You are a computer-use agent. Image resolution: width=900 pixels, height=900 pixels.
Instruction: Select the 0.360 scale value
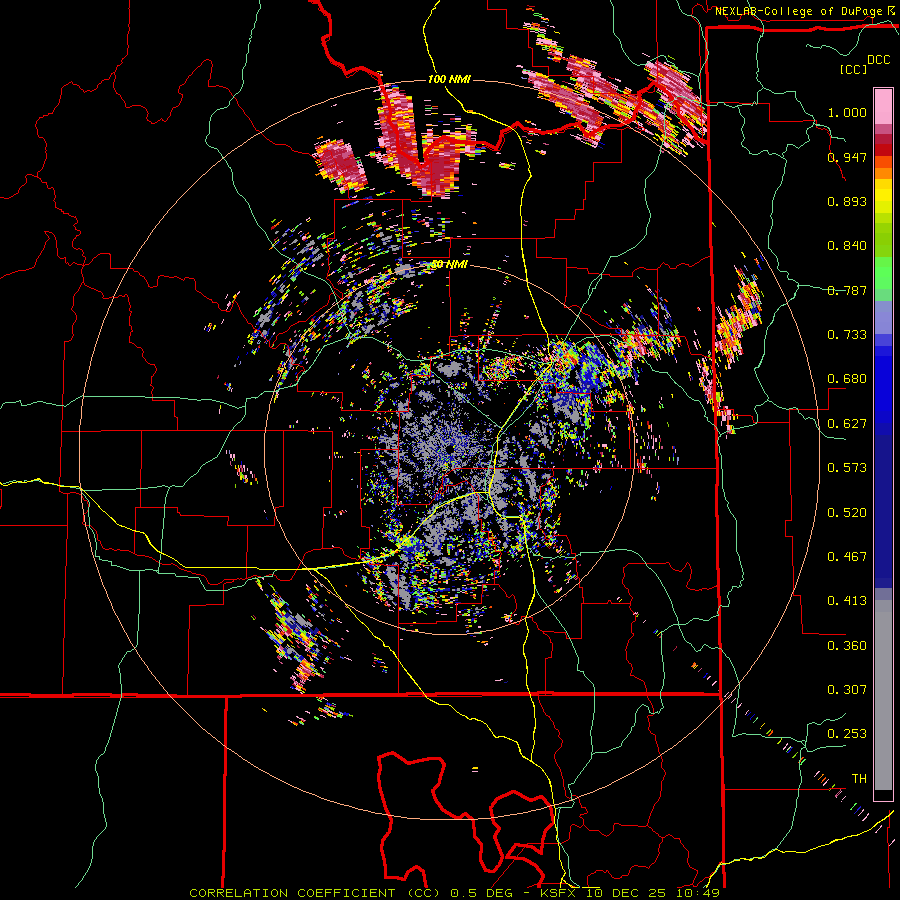click(x=847, y=646)
